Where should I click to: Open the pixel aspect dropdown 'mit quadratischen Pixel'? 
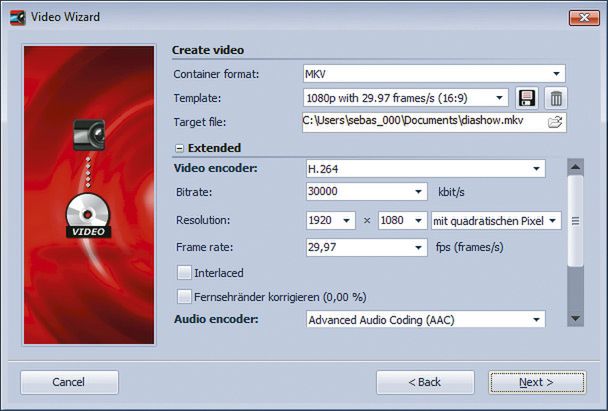pos(496,221)
